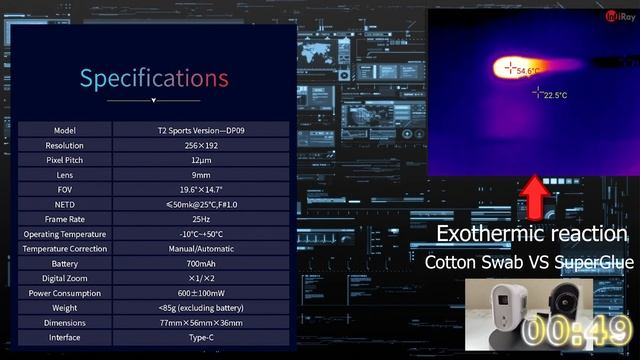Select the 'Type-C' interface value
The height and width of the screenshot is (360, 640).
click(x=201, y=338)
